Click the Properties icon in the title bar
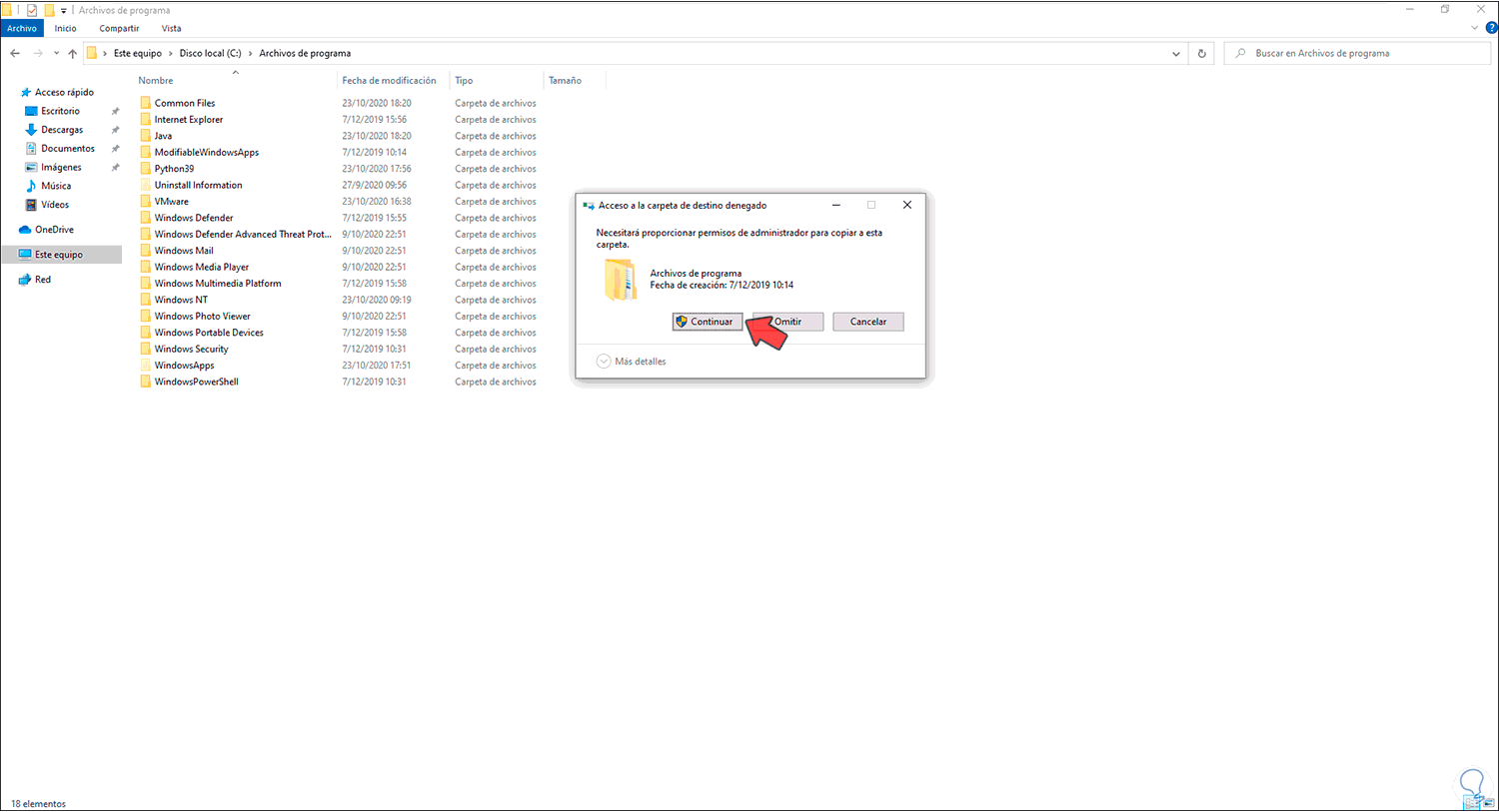Image resolution: width=1499 pixels, height=812 pixels. 32,10
